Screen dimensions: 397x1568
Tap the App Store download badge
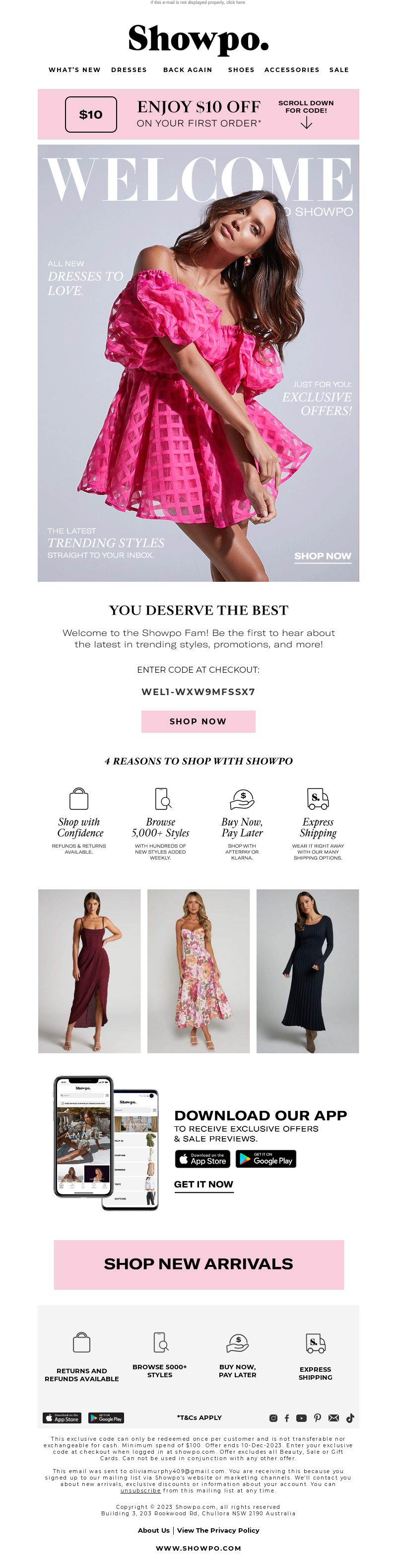tap(203, 1158)
